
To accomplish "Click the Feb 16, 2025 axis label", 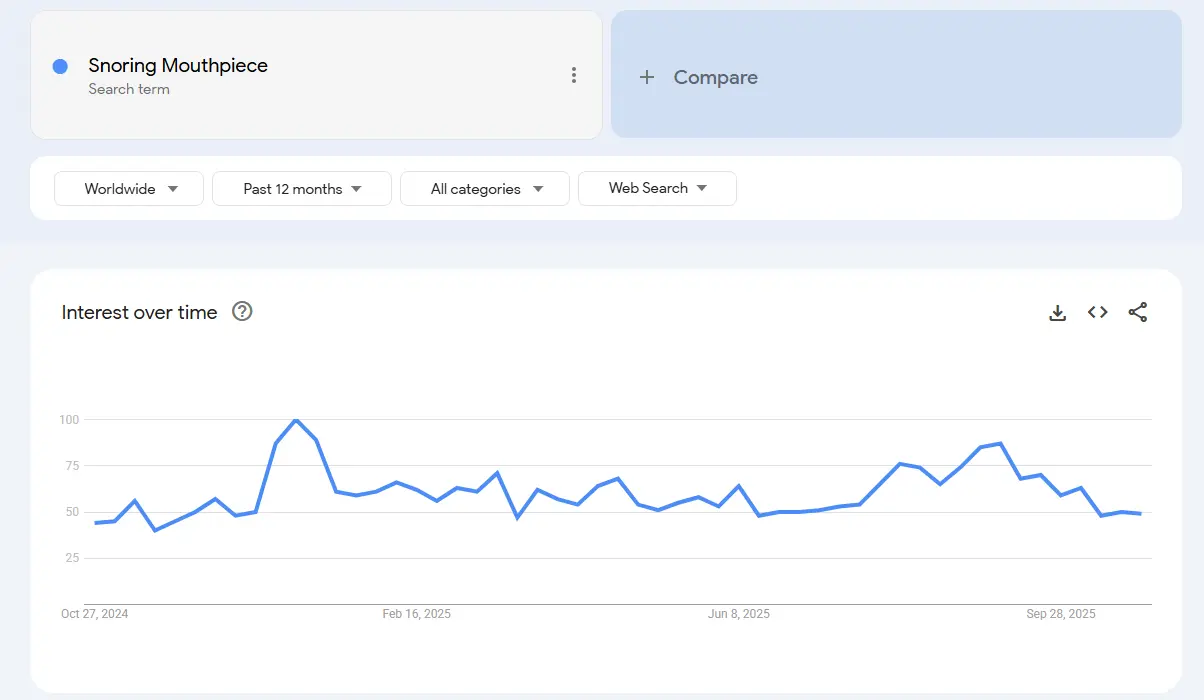I will pyautogui.click(x=416, y=613).
